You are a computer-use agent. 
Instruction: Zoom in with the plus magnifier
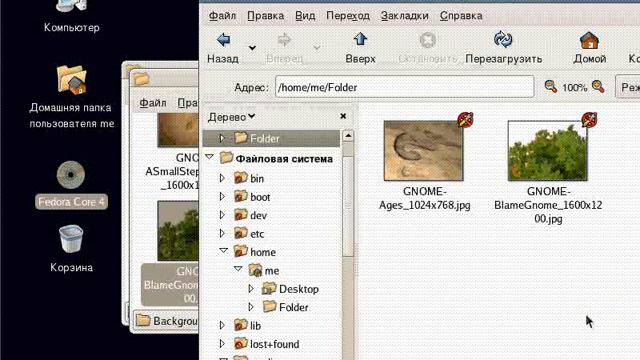(x=598, y=87)
